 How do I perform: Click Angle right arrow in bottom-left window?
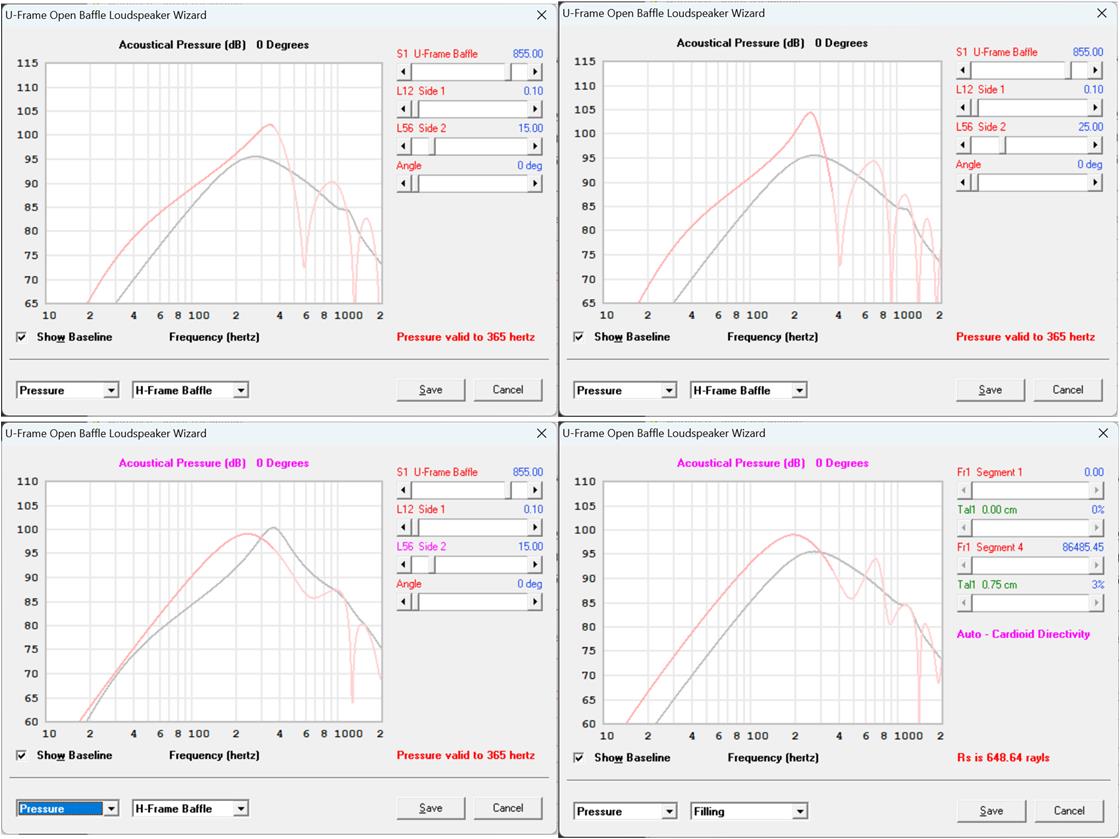tap(535, 601)
